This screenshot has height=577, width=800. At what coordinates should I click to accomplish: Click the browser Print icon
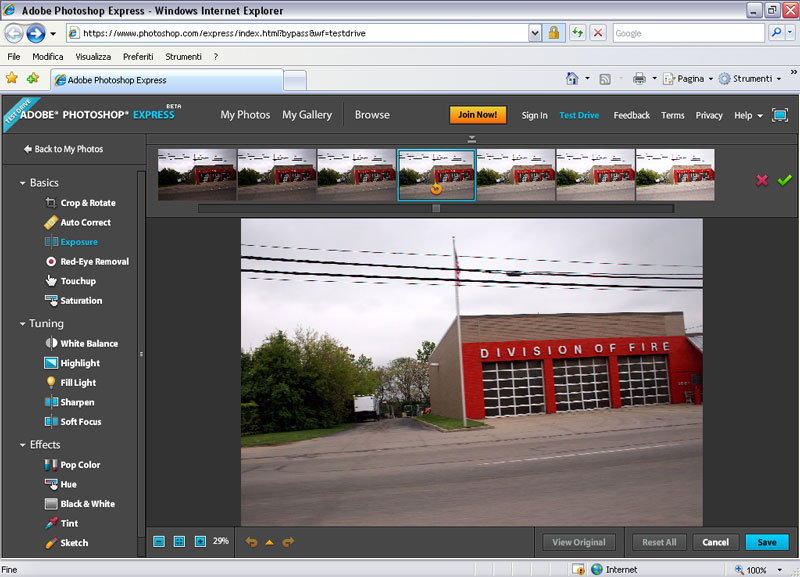pyautogui.click(x=639, y=79)
